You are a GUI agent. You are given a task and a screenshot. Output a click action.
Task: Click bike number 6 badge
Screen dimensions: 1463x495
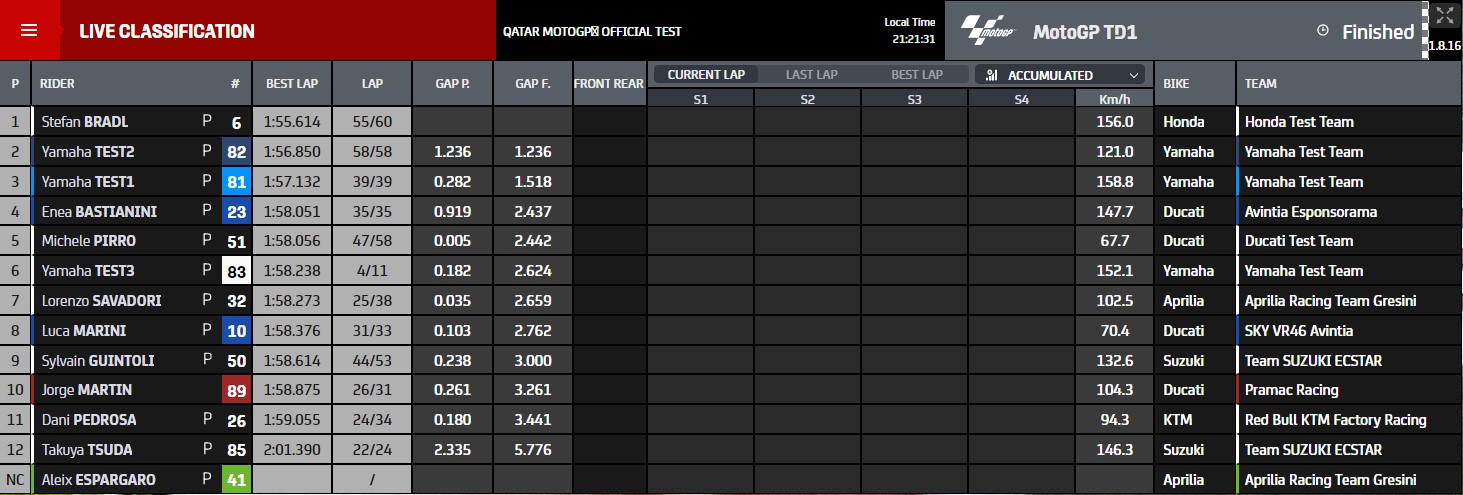click(x=236, y=122)
